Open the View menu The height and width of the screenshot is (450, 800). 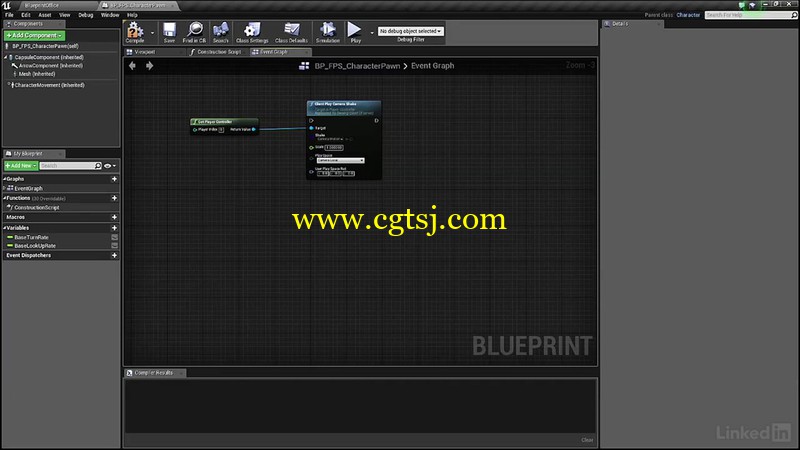click(64, 15)
